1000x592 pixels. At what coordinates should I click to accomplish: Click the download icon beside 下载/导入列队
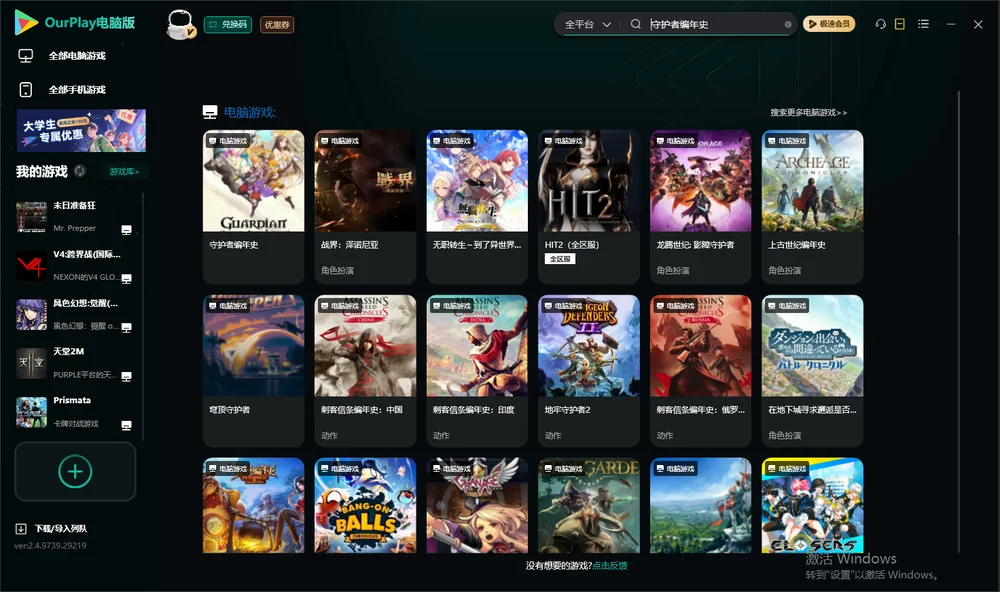[21, 528]
